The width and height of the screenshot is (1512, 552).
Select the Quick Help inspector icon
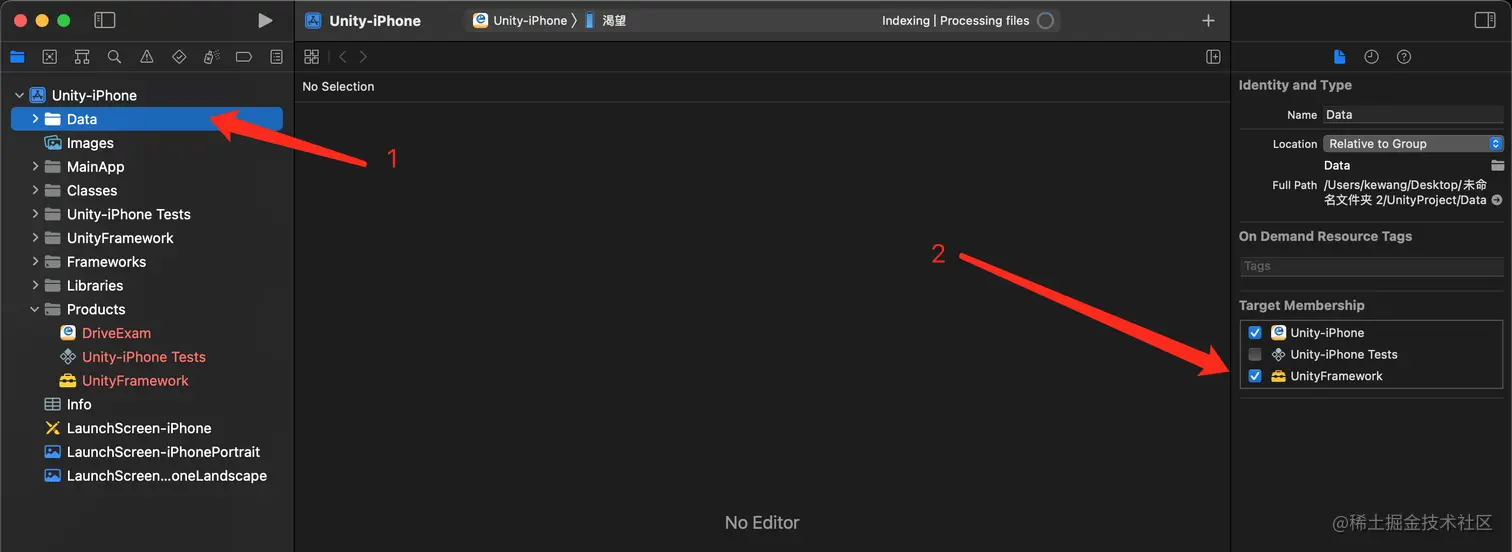[x=1404, y=57]
